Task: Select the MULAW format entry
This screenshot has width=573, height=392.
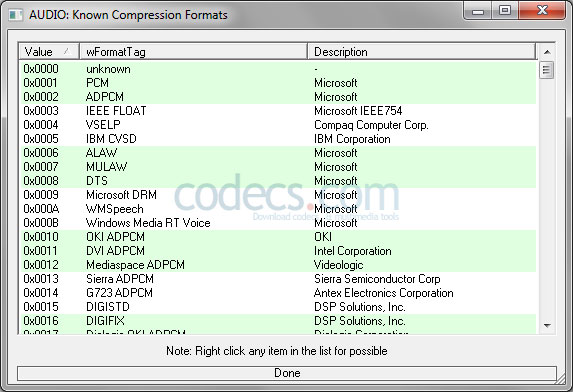Action: tap(106, 167)
